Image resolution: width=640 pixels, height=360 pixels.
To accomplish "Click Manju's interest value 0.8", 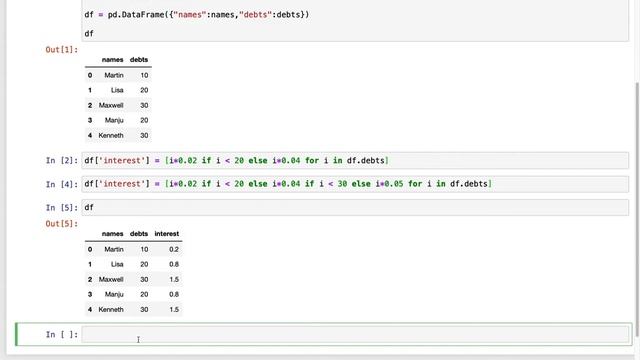I will coord(174,294).
